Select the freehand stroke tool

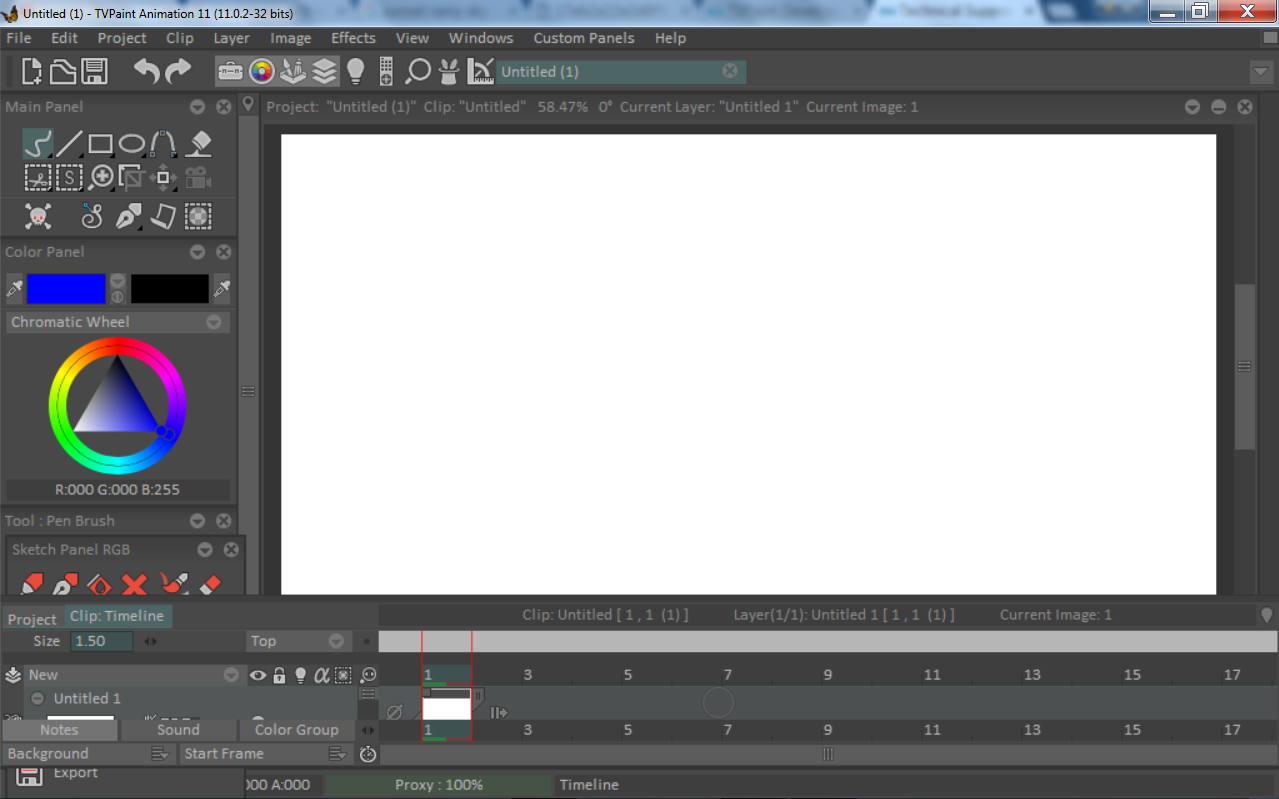point(37,144)
